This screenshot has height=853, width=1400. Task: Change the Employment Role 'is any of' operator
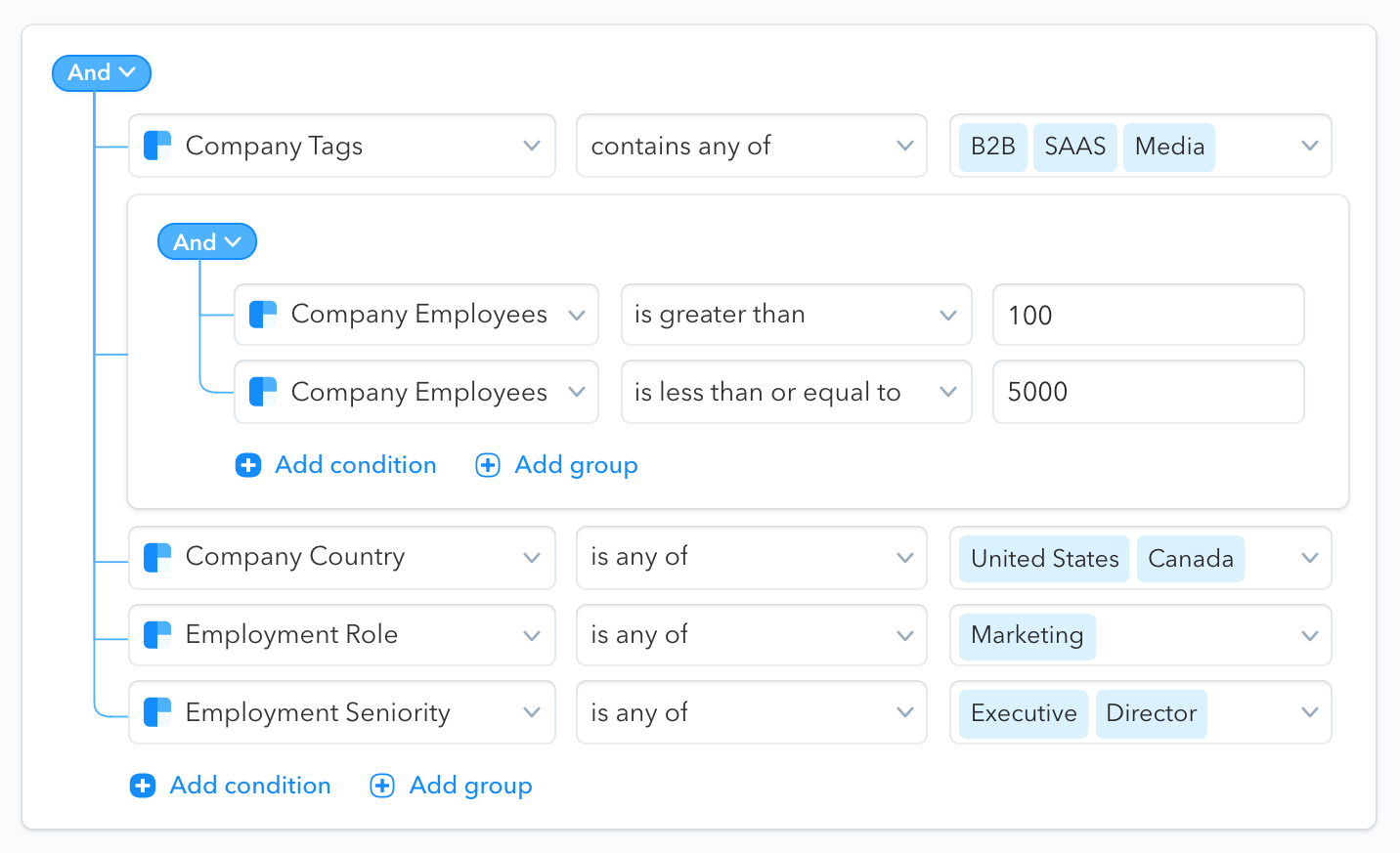click(752, 635)
